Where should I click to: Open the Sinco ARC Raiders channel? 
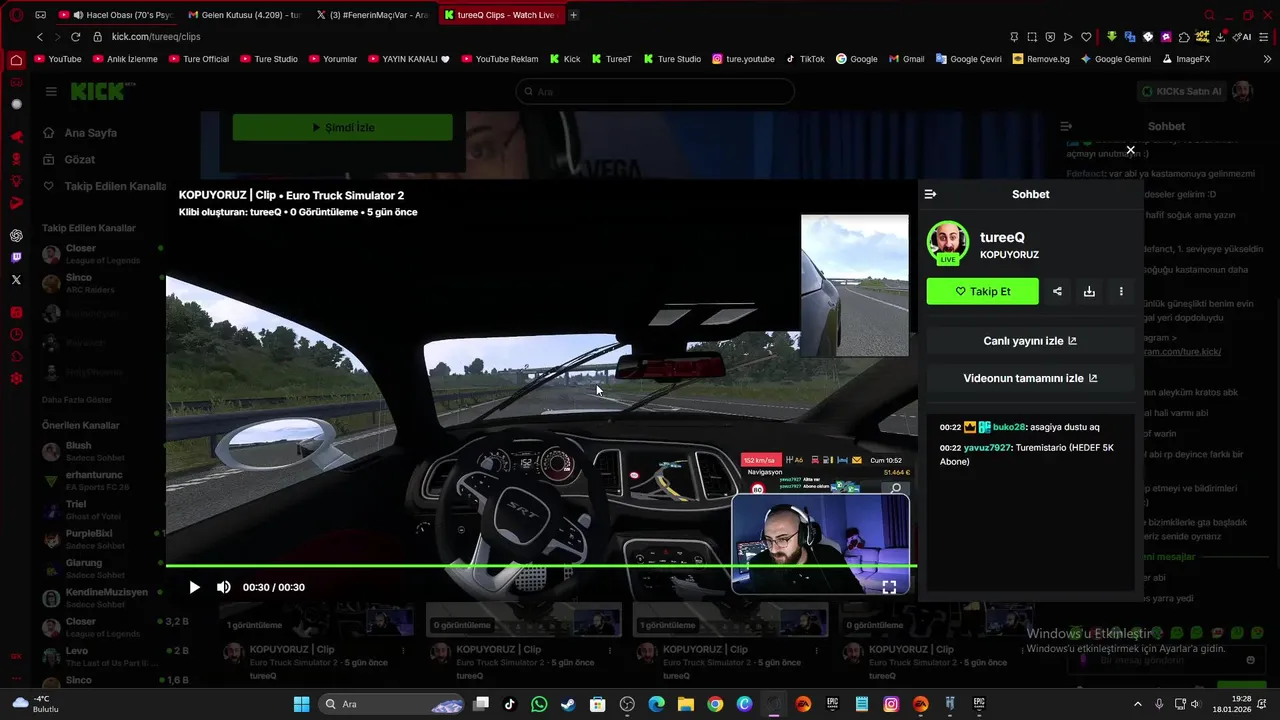click(x=101, y=283)
